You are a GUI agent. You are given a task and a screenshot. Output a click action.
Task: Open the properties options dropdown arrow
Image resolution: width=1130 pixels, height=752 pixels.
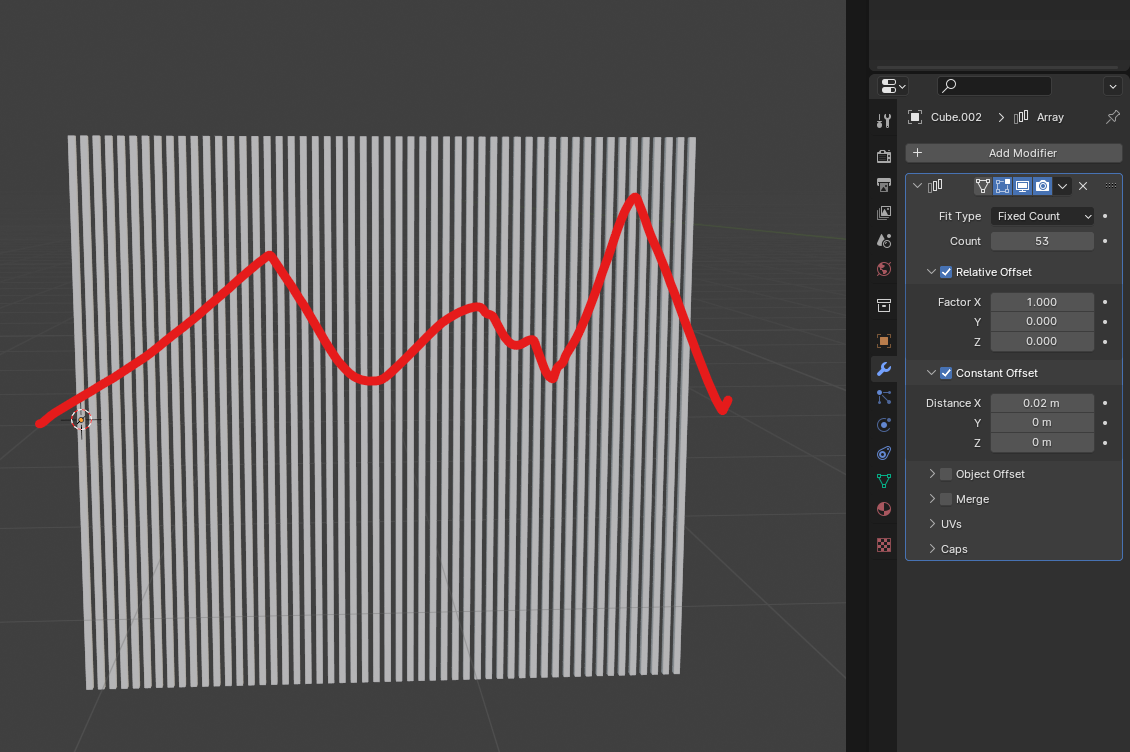pyautogui.click(x=1113, y=87)
